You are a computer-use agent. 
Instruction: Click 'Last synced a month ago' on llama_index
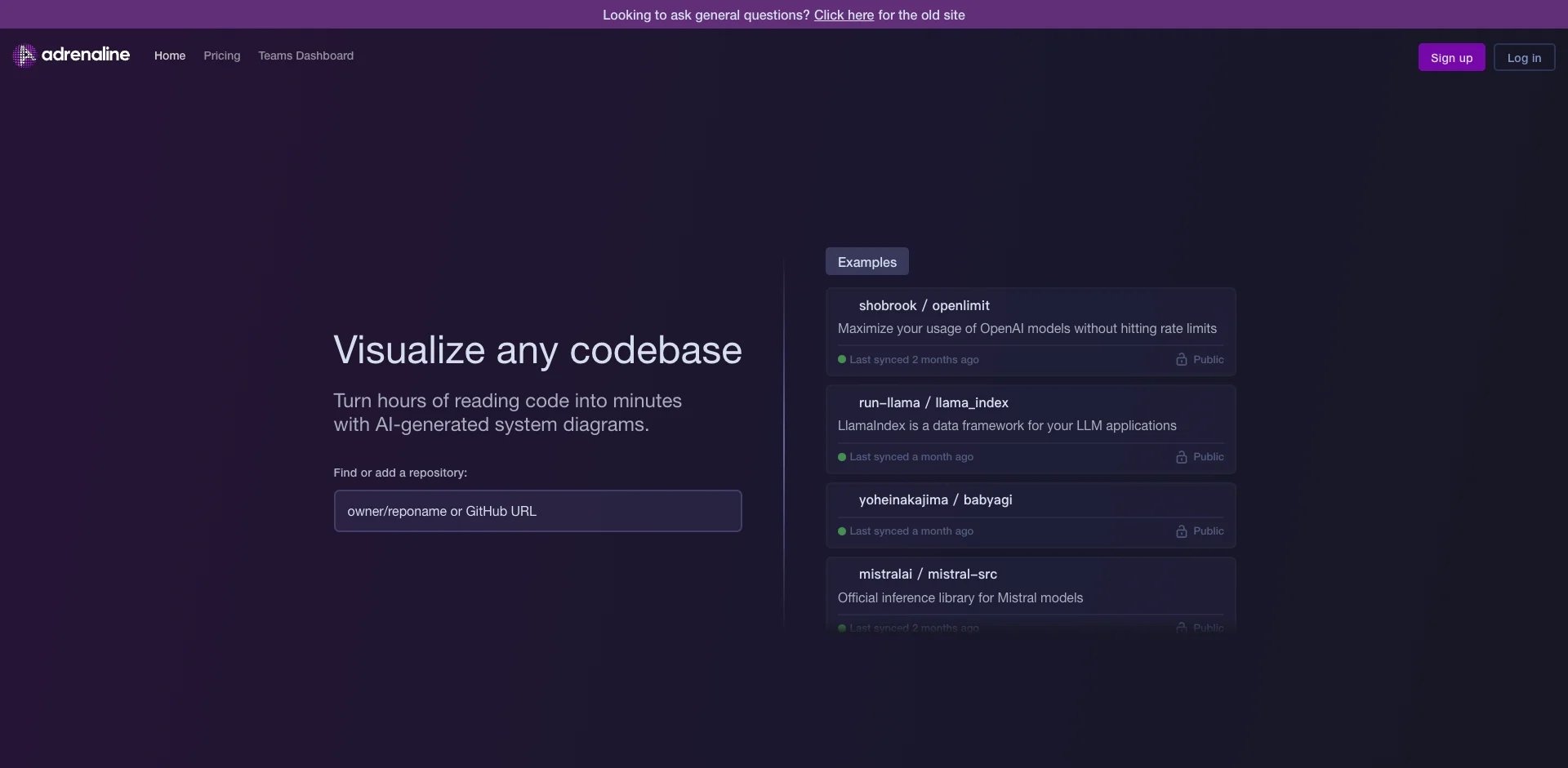coord(911,456)
